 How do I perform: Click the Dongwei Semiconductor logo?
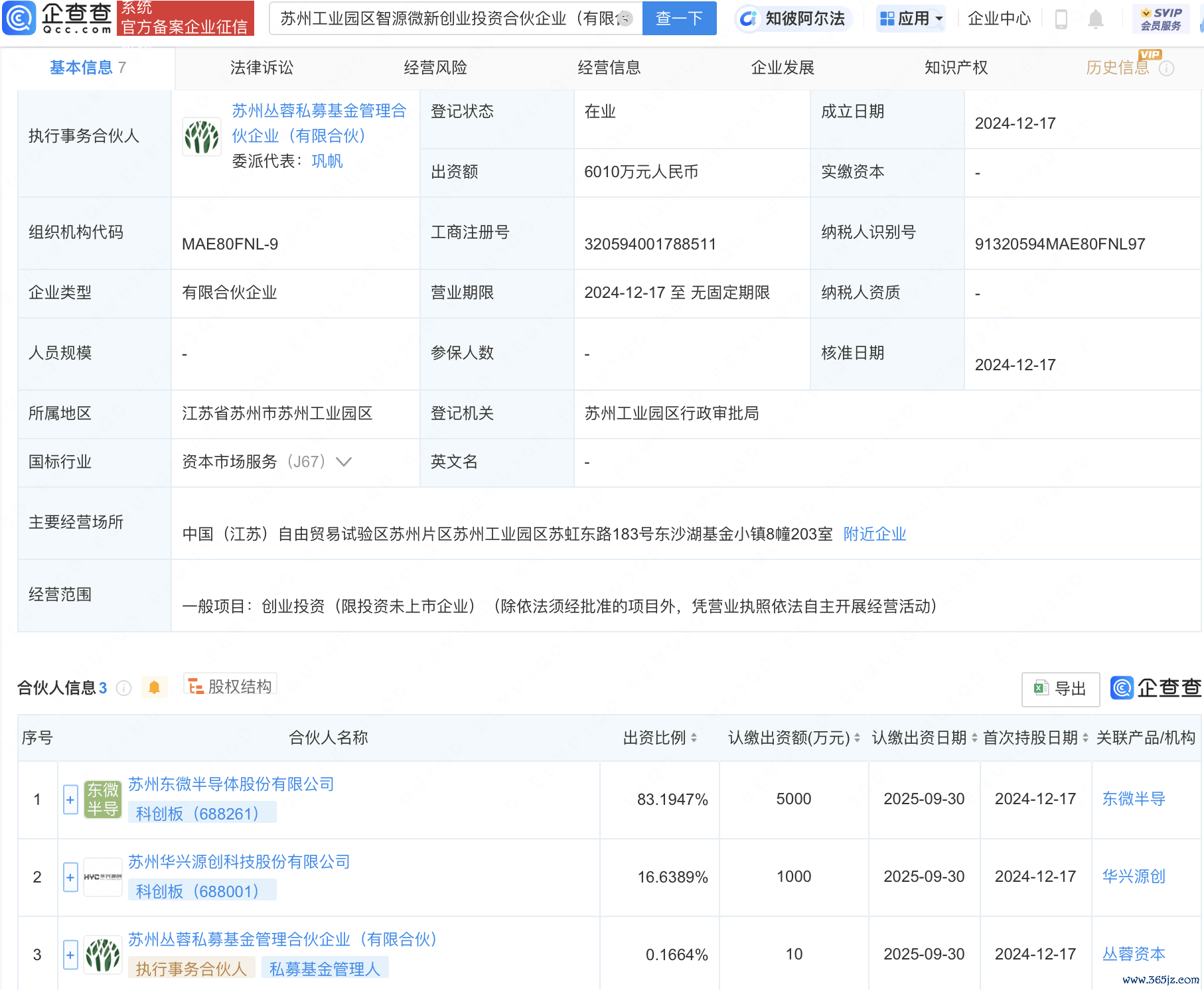point(103,800)
